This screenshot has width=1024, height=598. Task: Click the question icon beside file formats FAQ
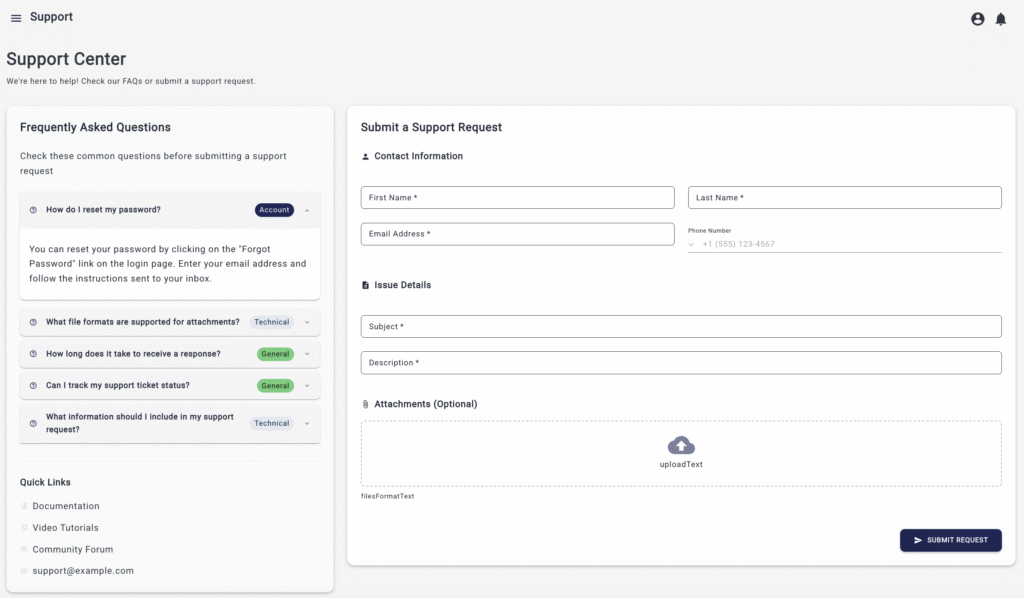point(33,322)
